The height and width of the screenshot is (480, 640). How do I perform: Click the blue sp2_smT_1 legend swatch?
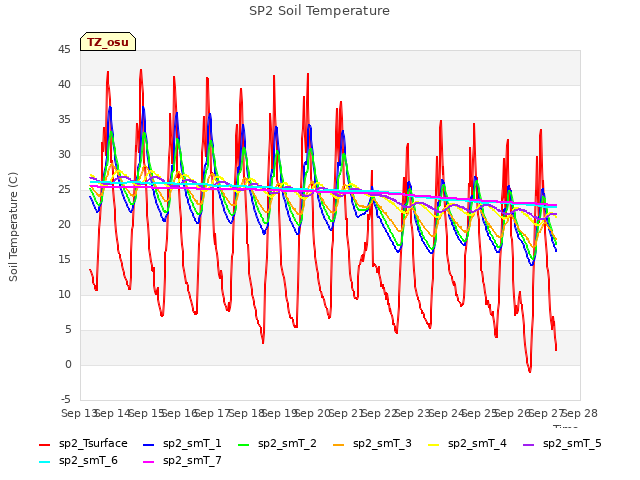pos(149,444)
